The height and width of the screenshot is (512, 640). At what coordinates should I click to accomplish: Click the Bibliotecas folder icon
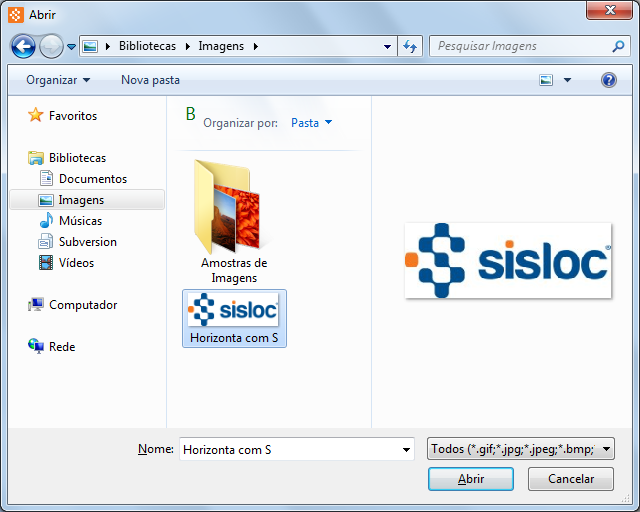[x=36, y=158]
